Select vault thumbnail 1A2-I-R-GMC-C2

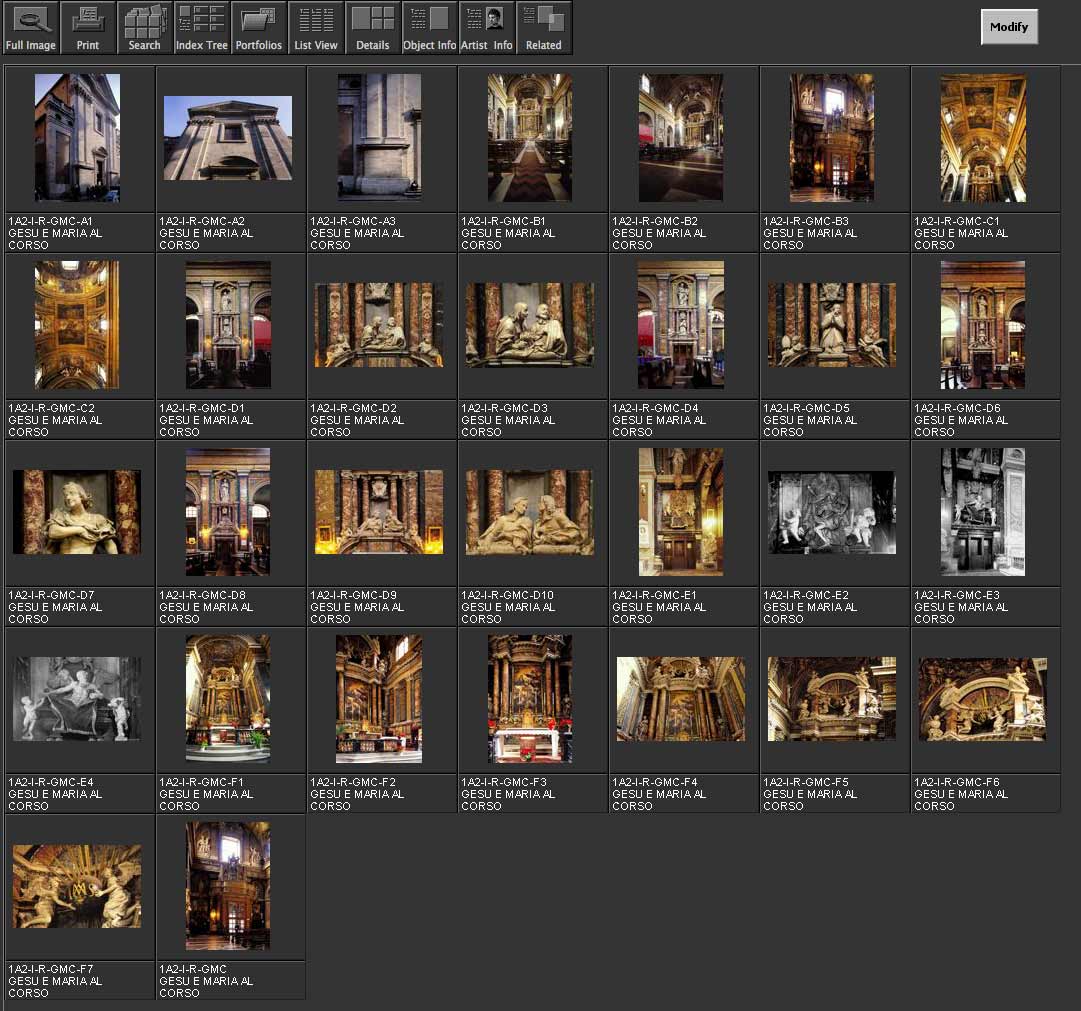[77, 325]
